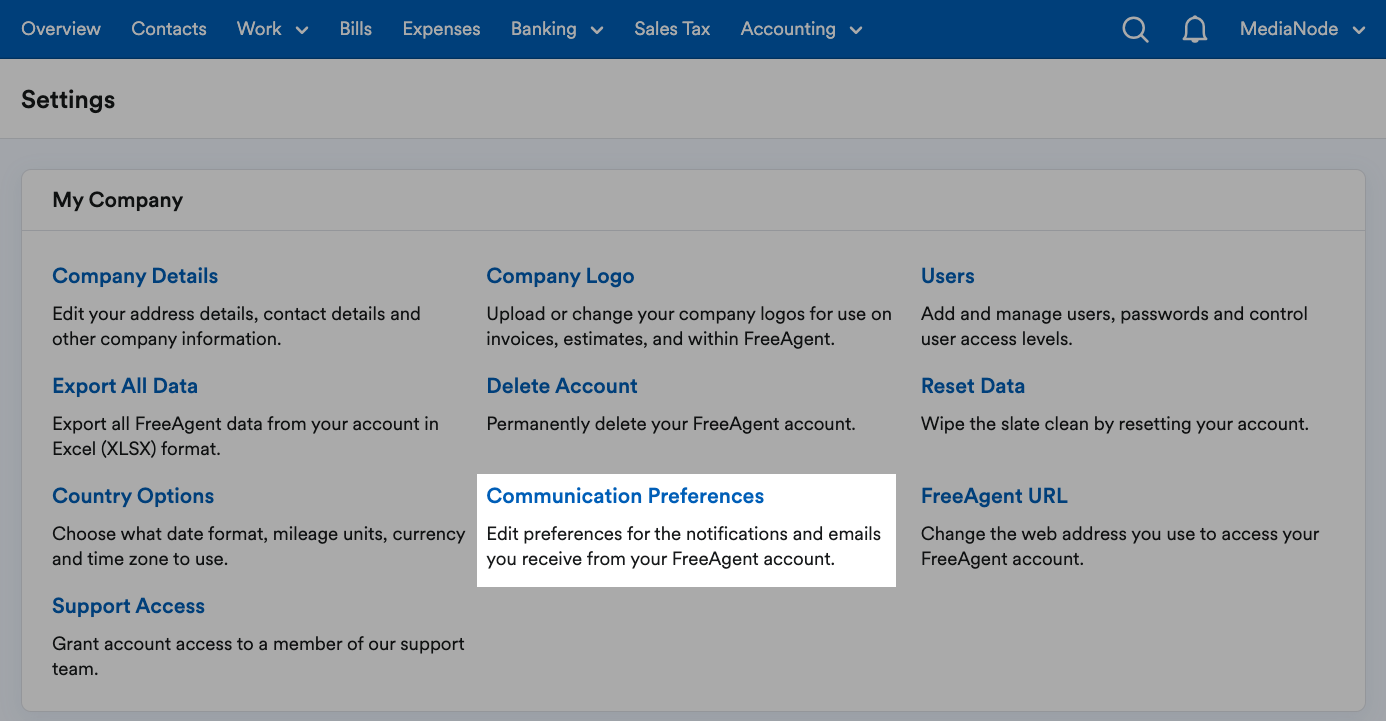
Task: Open the Country Options link
Action: pos(133,496)
